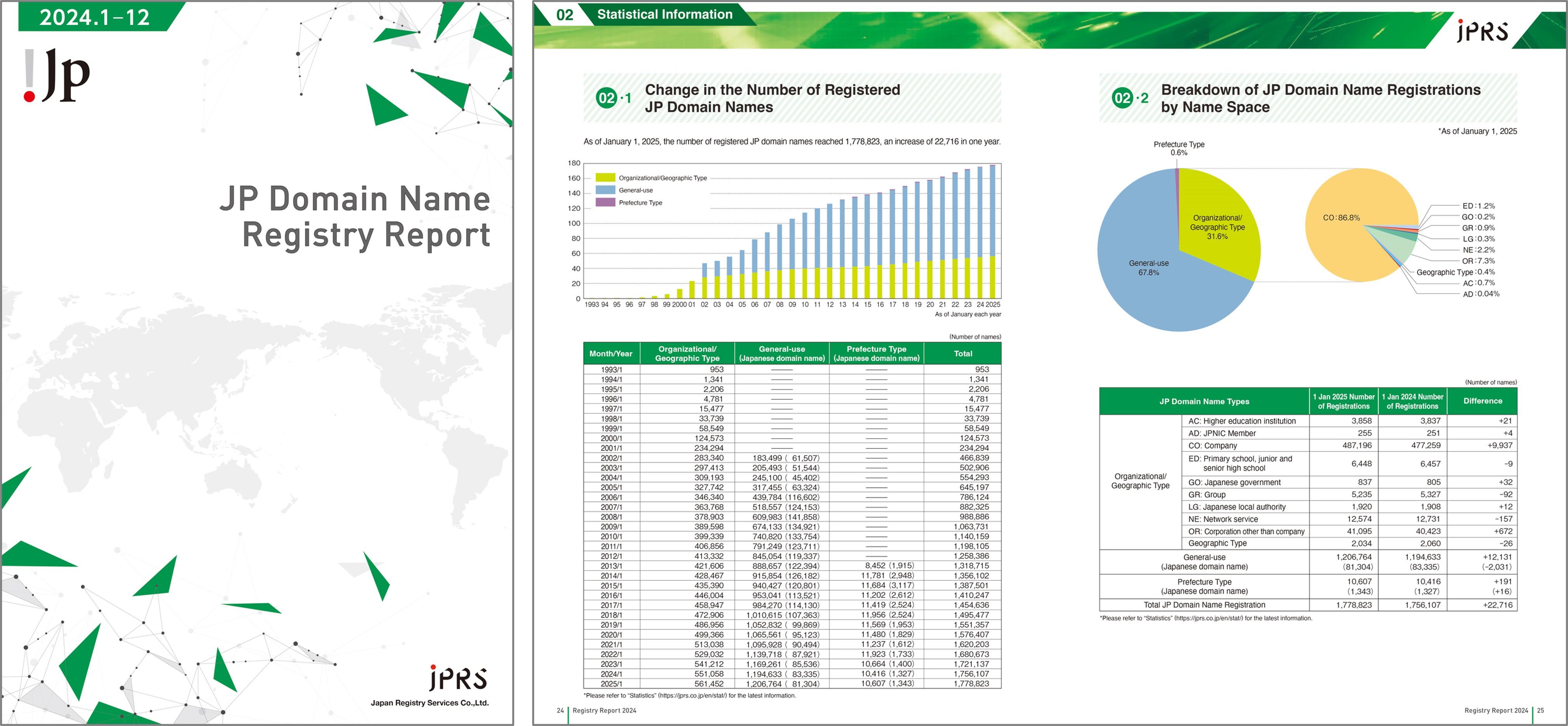Click the AC: Higher education institution row
This screenshot has width=1568, height=726.
(1349, 420)
